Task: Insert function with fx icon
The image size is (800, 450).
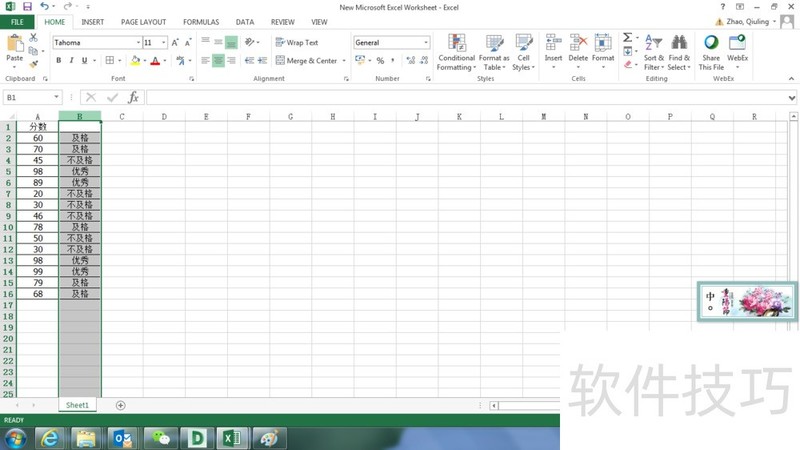Action: (x=133, y=97)
